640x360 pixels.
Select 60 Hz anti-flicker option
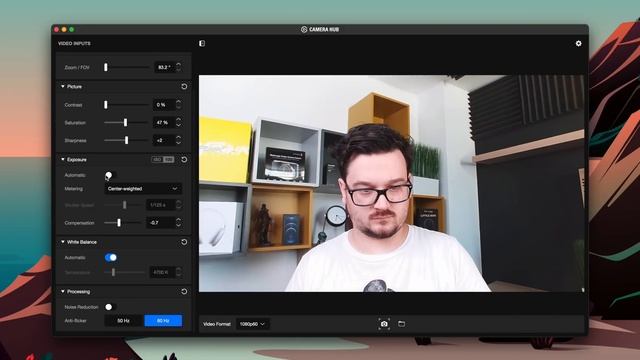coord(163,321)
